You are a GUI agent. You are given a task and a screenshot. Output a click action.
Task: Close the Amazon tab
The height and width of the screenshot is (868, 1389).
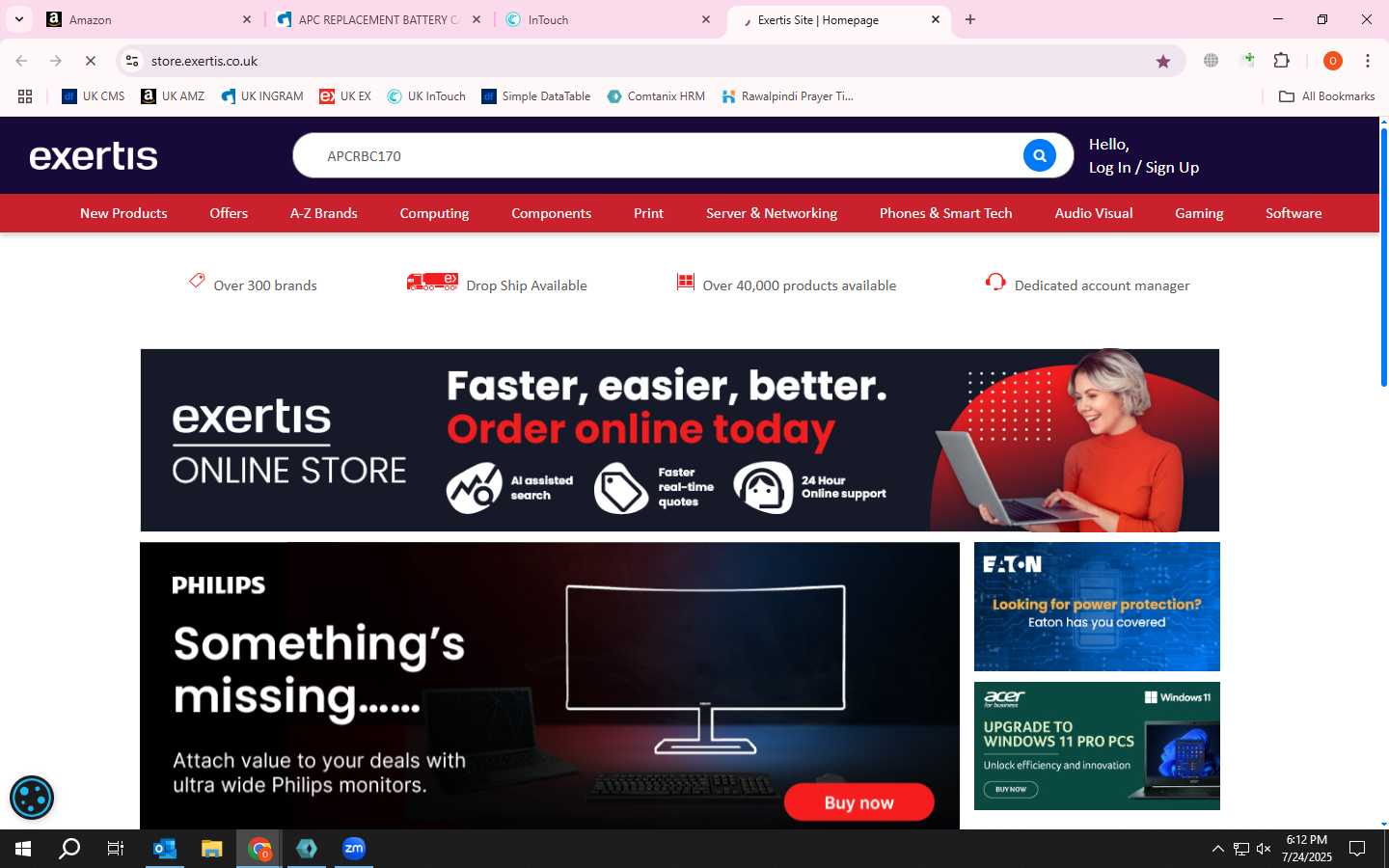[x=246, y=19]
